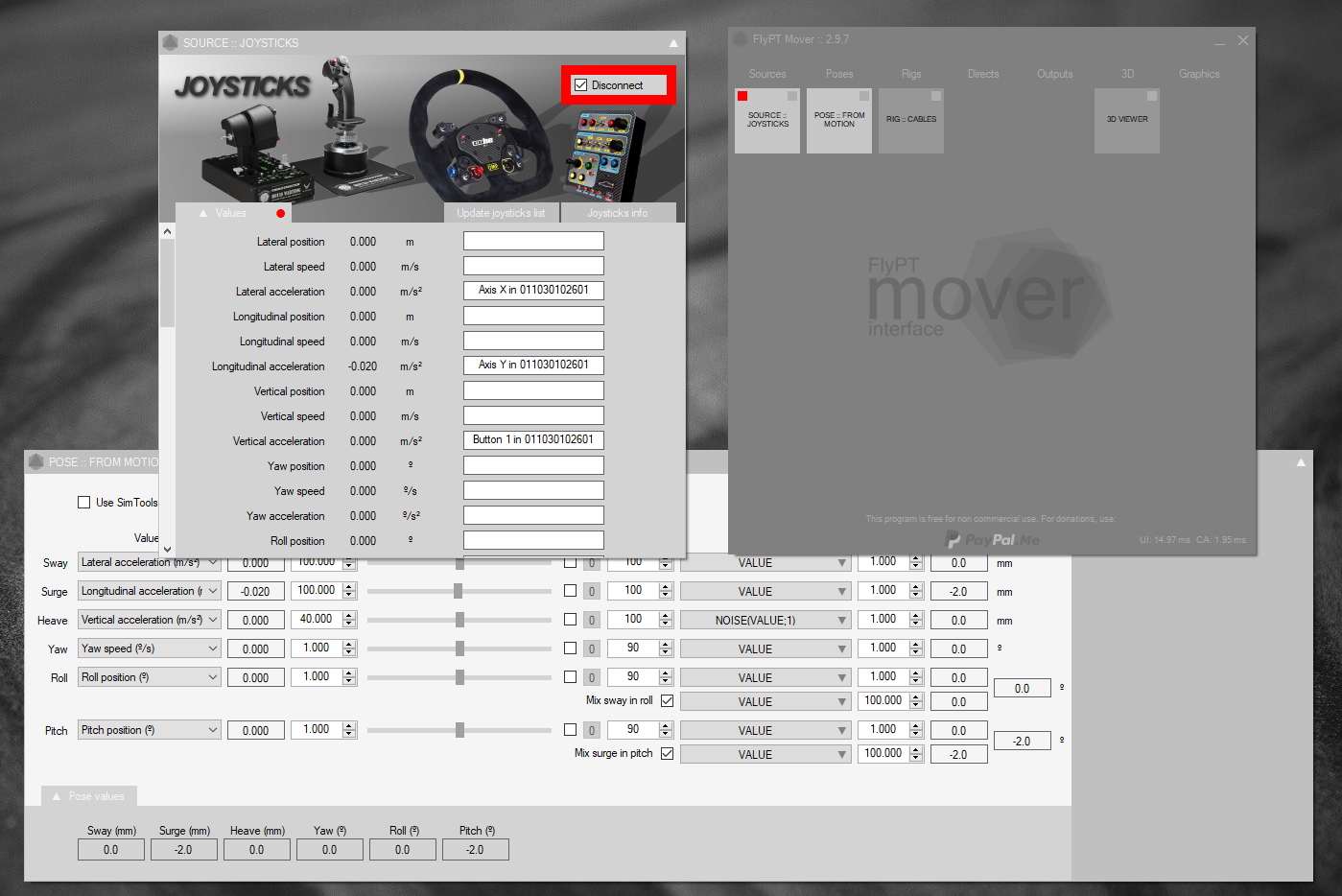Click corner square on POSE FROM MOTION tile
1342x896 pixels.
(x=864, y=96)
